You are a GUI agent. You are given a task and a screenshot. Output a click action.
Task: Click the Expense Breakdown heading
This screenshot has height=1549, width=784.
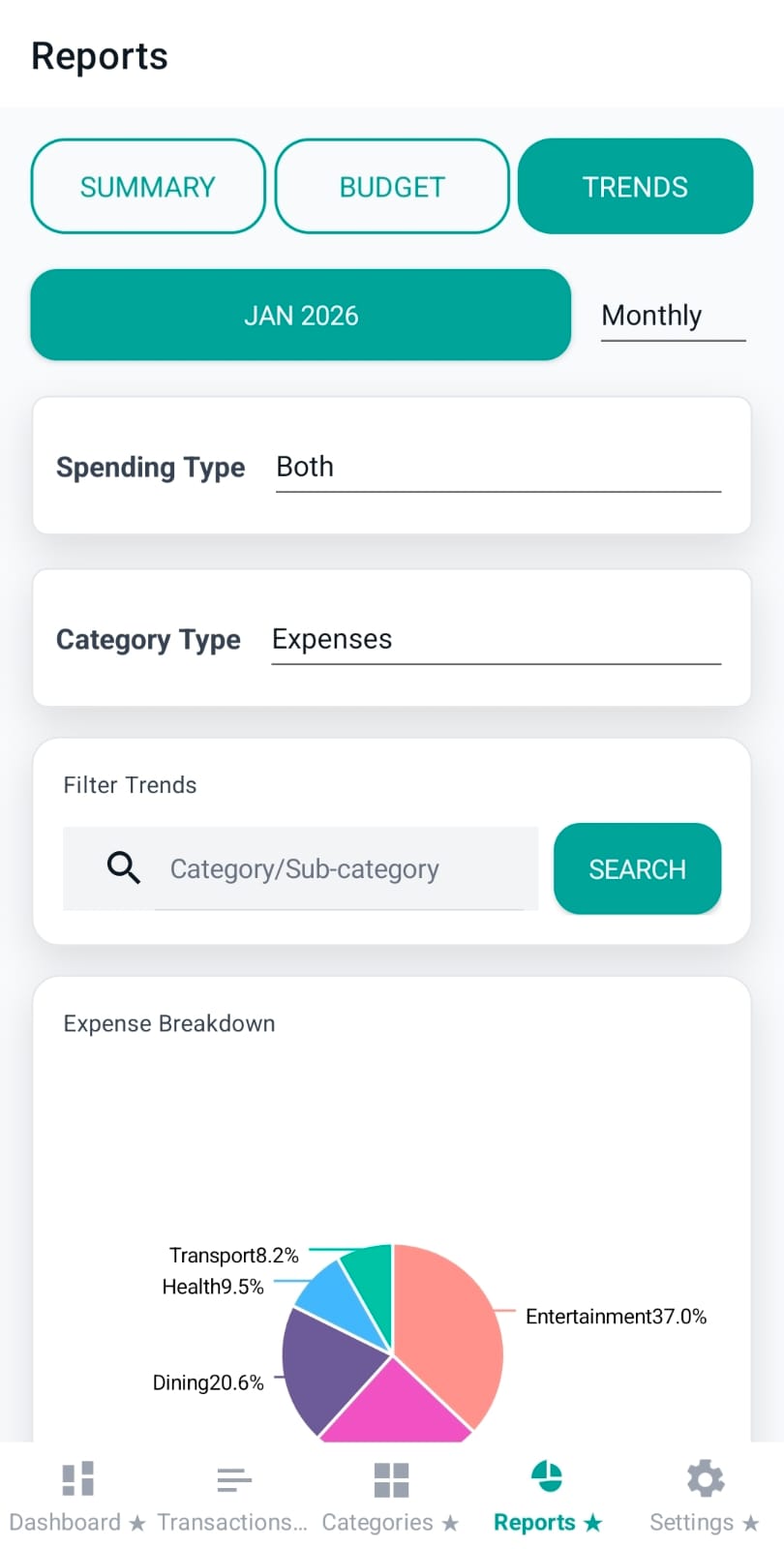(169, 1023)
